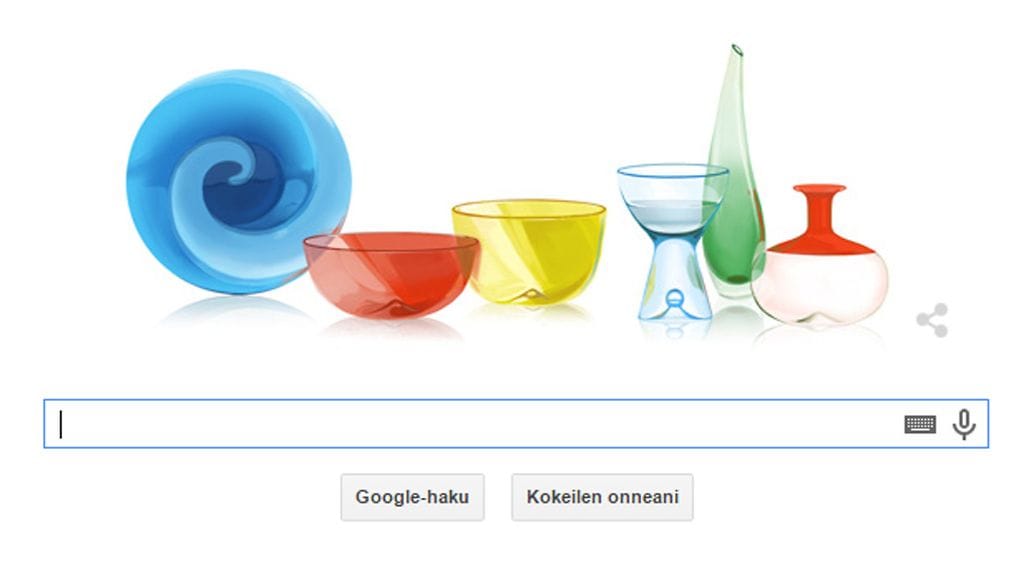
Task: Click the red neck of the round bottle
Action: [819, 209]
